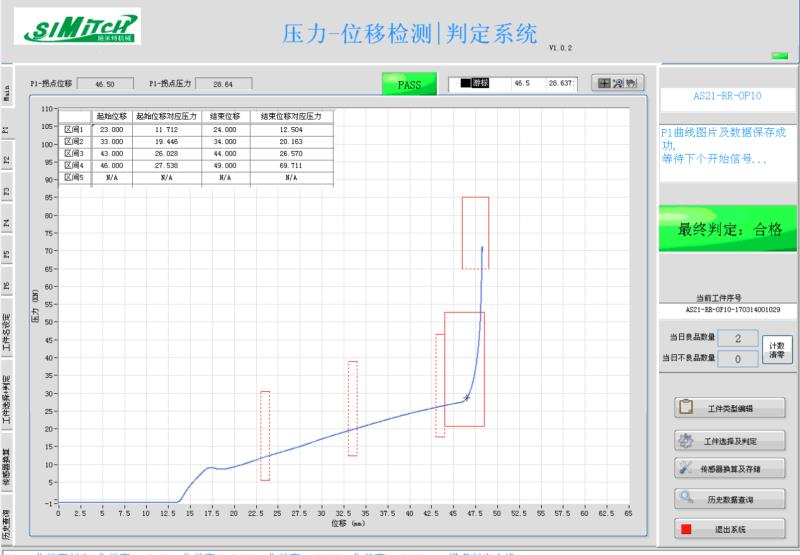This screenshot has width=800, height=555.
Task: Switch to the P5 side tab
Action: pos(6,254)
